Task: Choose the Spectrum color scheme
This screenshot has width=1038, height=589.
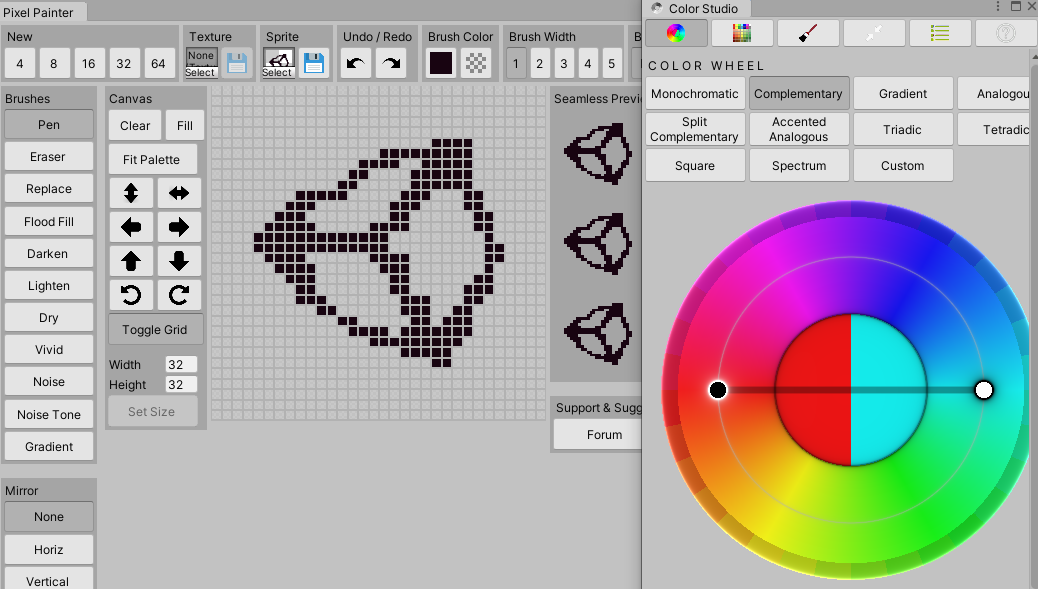Action: (x=799, y=165)
